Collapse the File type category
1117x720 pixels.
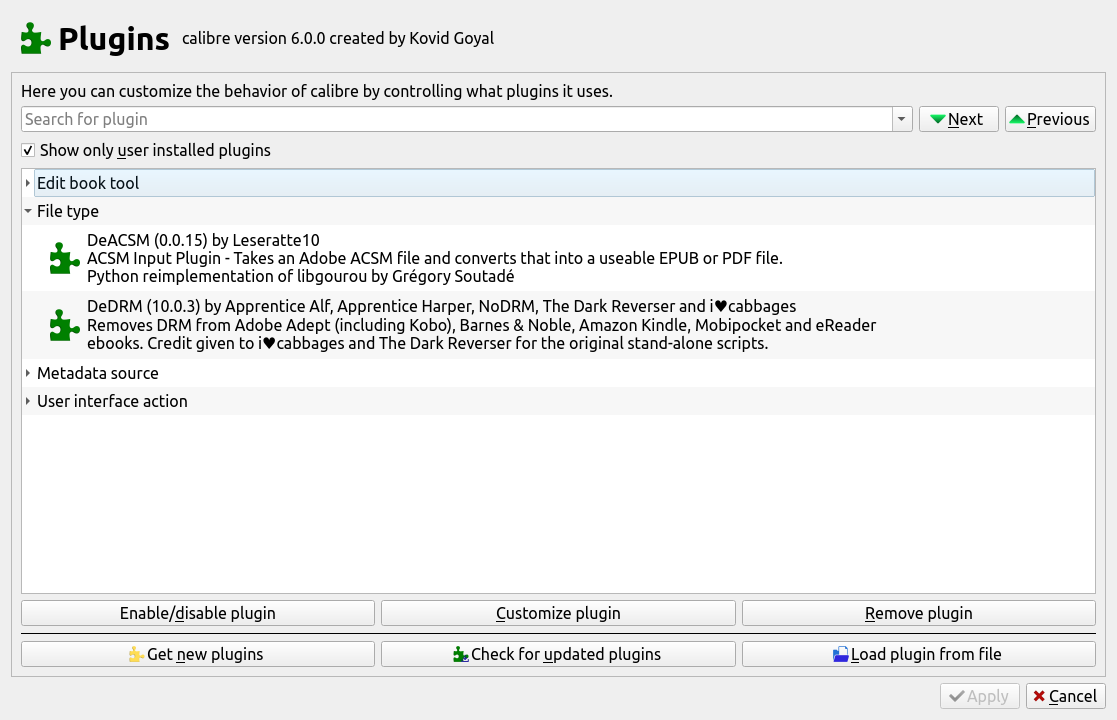coord(28,211)
